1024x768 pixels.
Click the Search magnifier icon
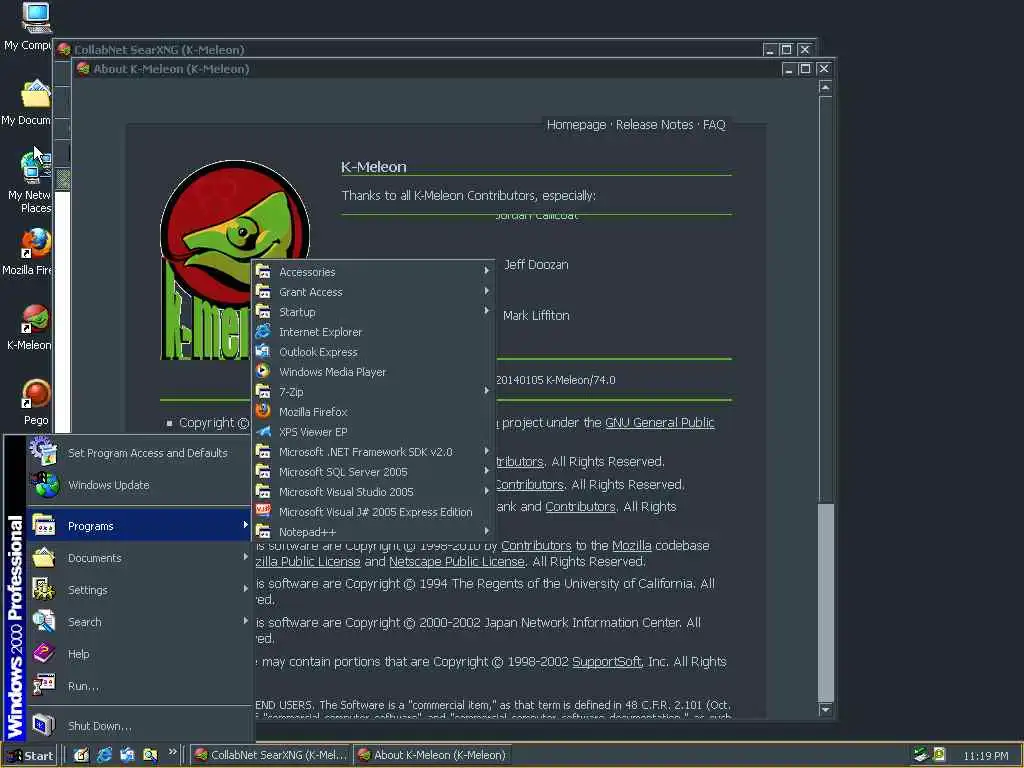tap(44, 622)
